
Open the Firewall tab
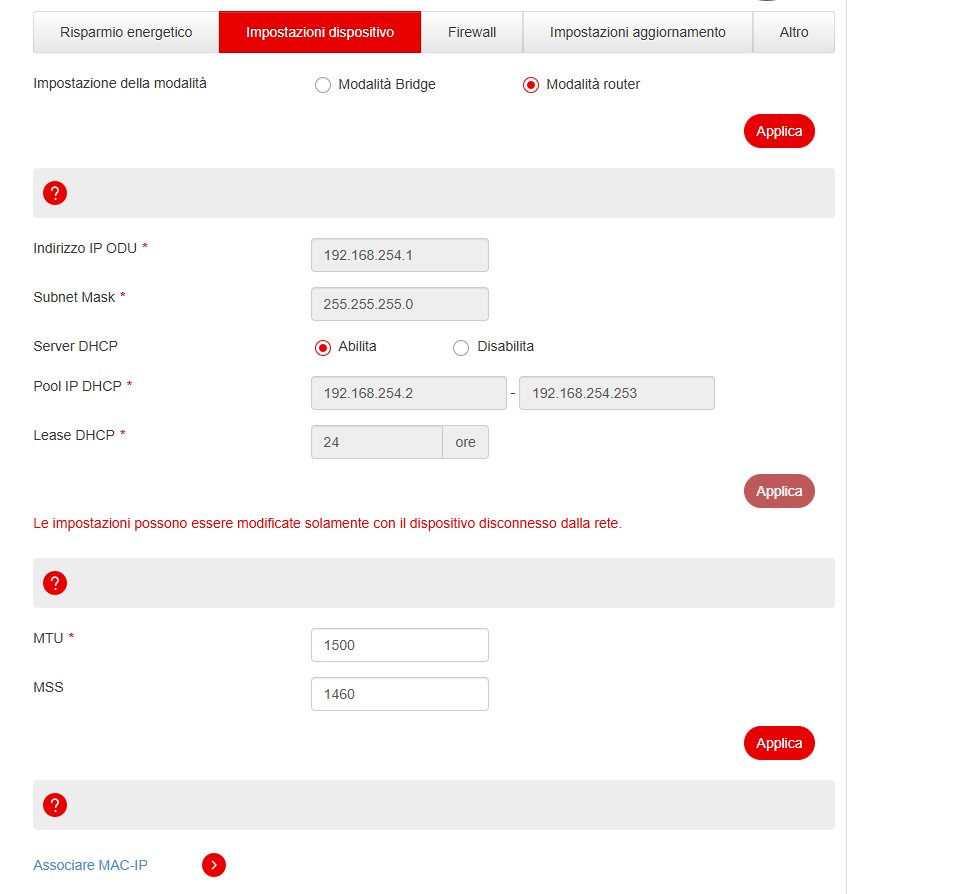coord(472,32)
